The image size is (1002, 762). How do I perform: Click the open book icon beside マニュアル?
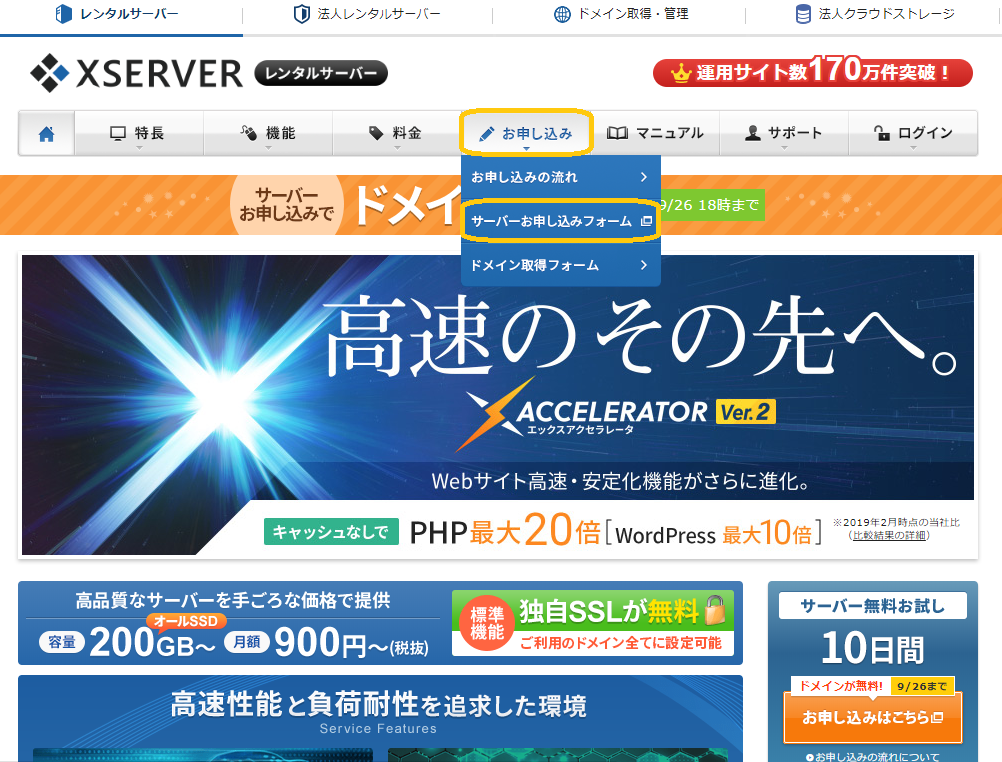617,133
